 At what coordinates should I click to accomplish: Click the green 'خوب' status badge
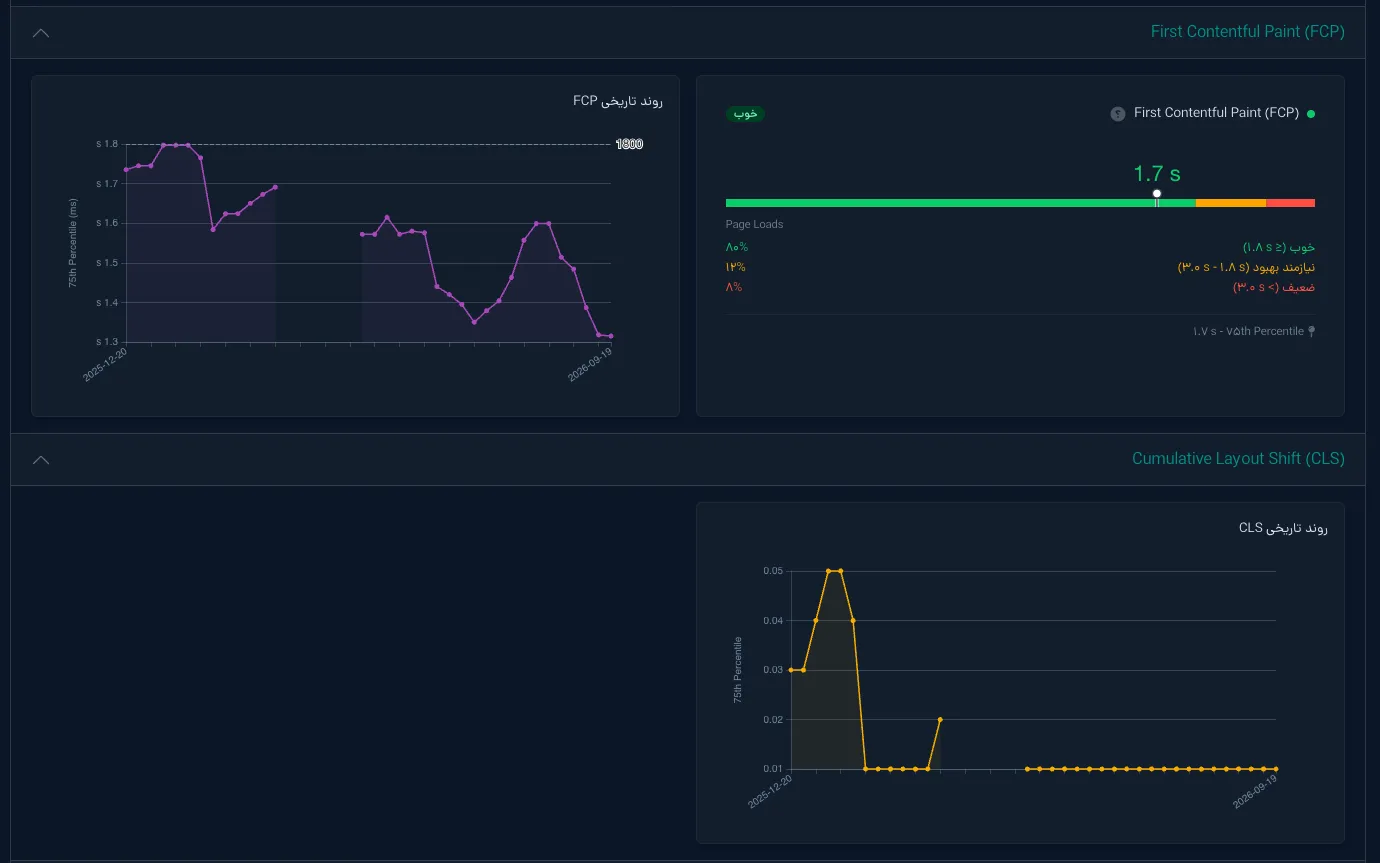click(x=745, y=114)
